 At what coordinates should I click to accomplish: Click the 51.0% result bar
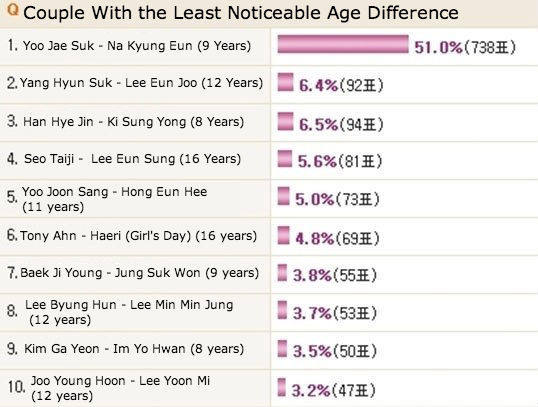pyautogui.click(x=343, y=44)
